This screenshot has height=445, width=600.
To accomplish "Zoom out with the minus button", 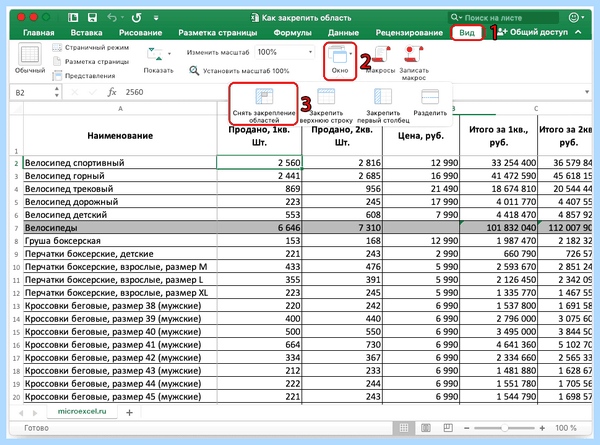I will tap(466, 428).
